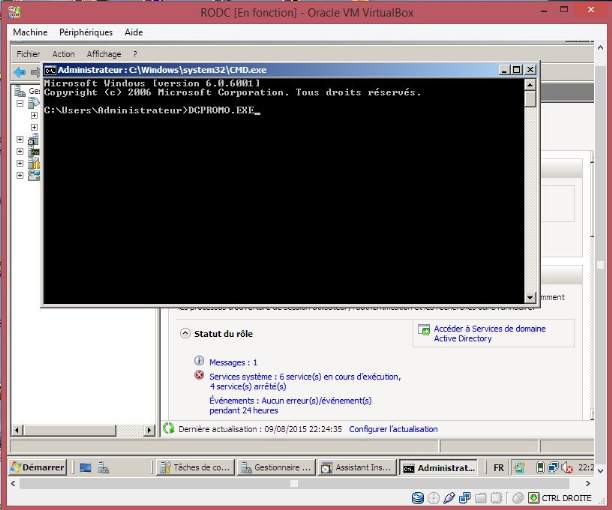
Task: Click the VirtualBox hard disk status icon
Action: pyautogui.click(x=418, y=497)
